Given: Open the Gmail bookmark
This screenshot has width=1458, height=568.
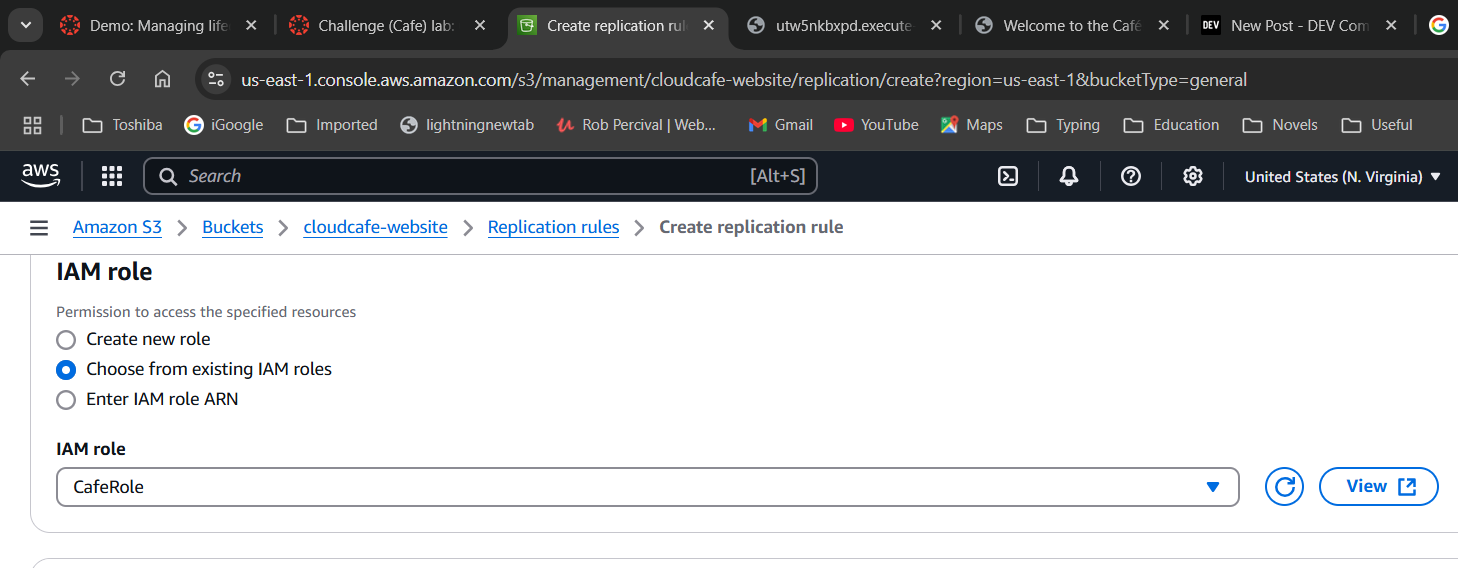Looking at the screenshot, I should (x=781, y=125).
